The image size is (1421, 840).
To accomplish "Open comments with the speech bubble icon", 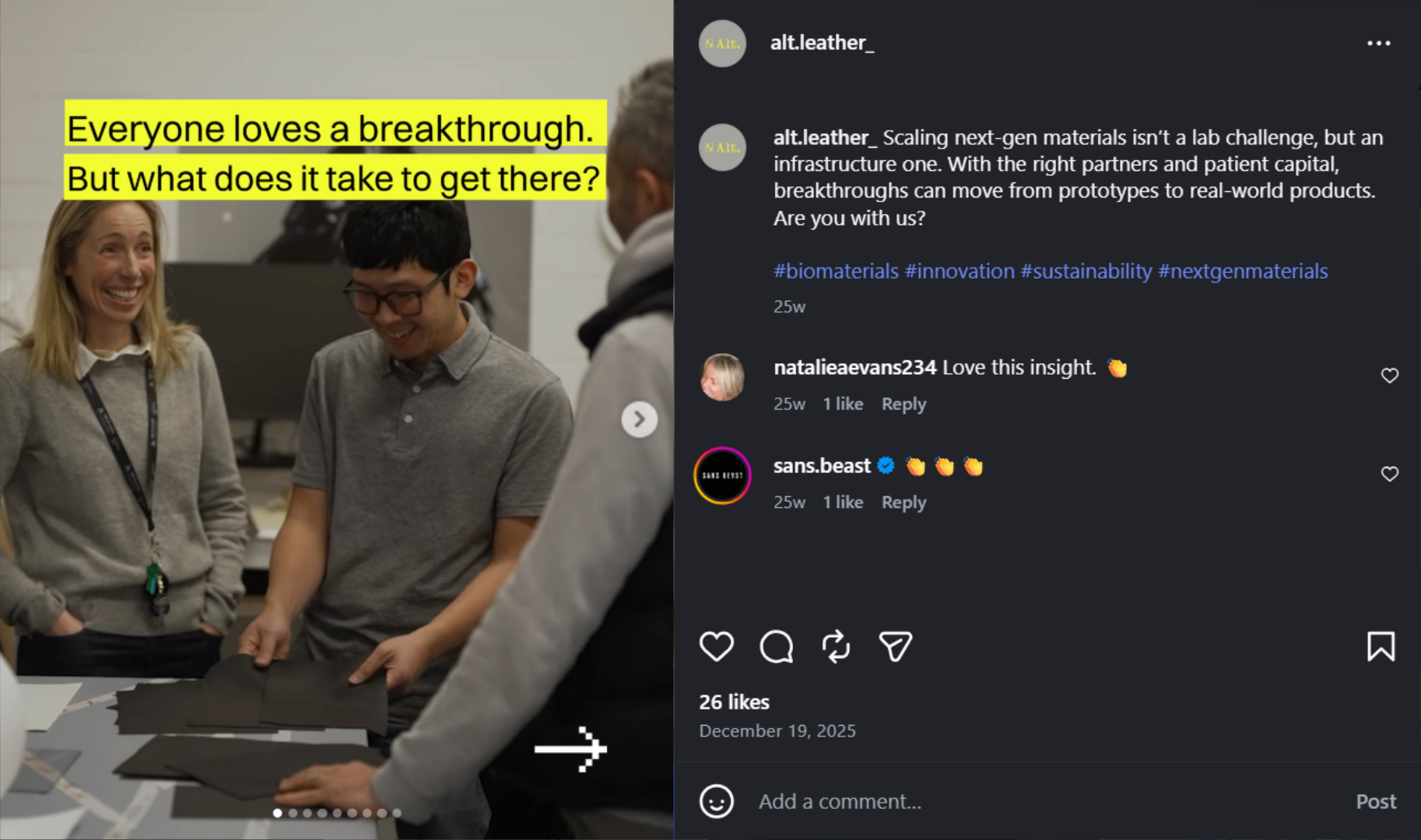I will [776, 646].
